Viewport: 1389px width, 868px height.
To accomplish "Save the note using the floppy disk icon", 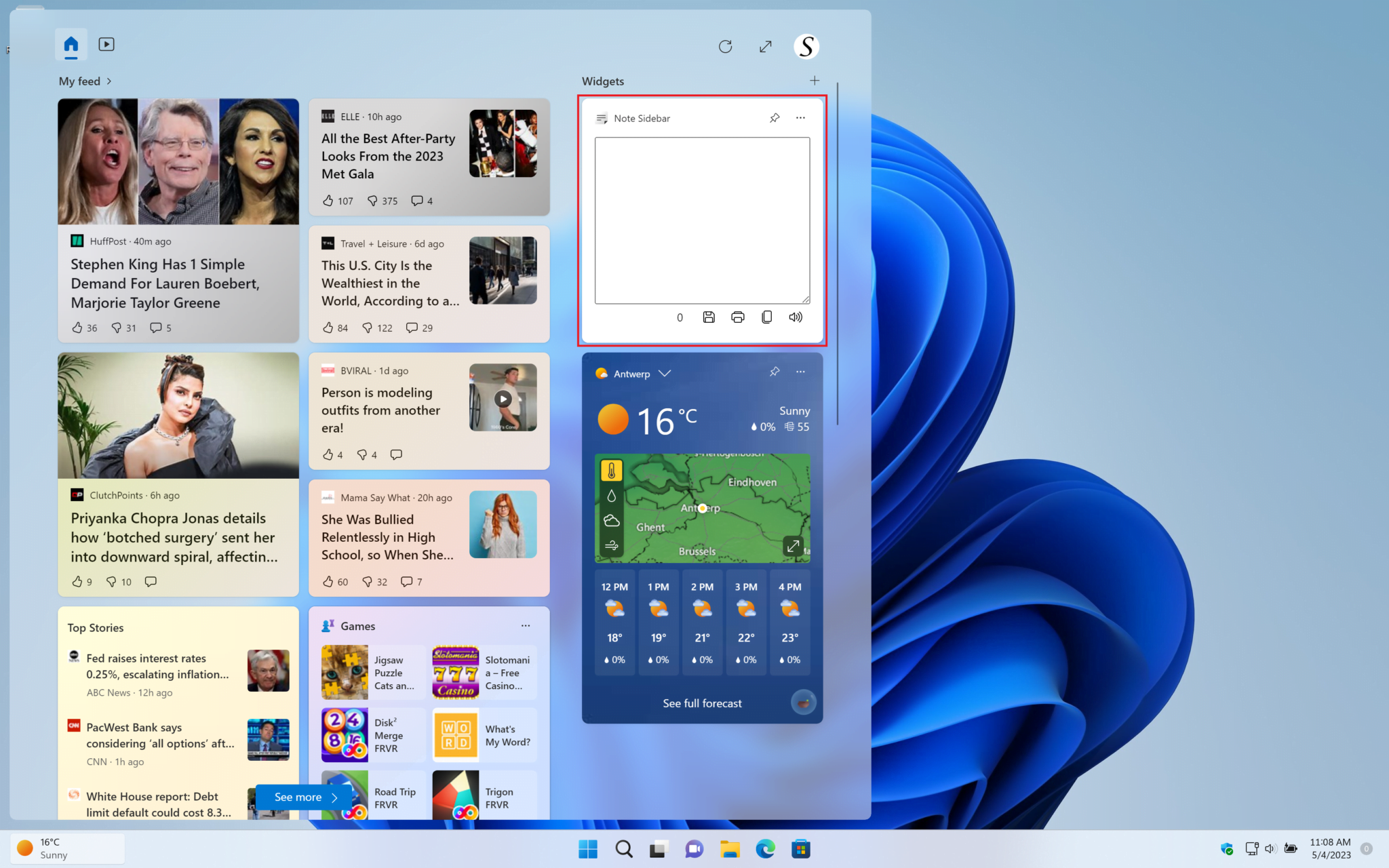I will click(x=709, y=317).
